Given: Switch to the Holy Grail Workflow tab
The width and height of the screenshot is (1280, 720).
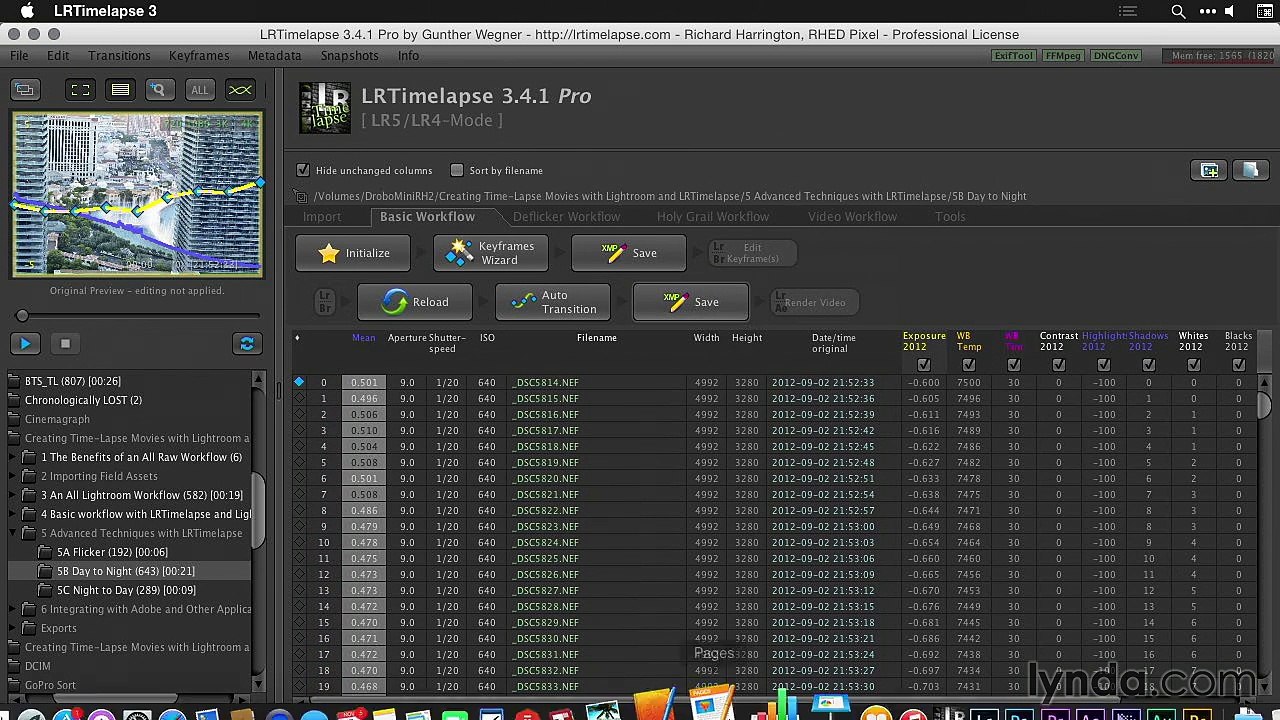Looking at the screenshot, I should tap(713, 216).
